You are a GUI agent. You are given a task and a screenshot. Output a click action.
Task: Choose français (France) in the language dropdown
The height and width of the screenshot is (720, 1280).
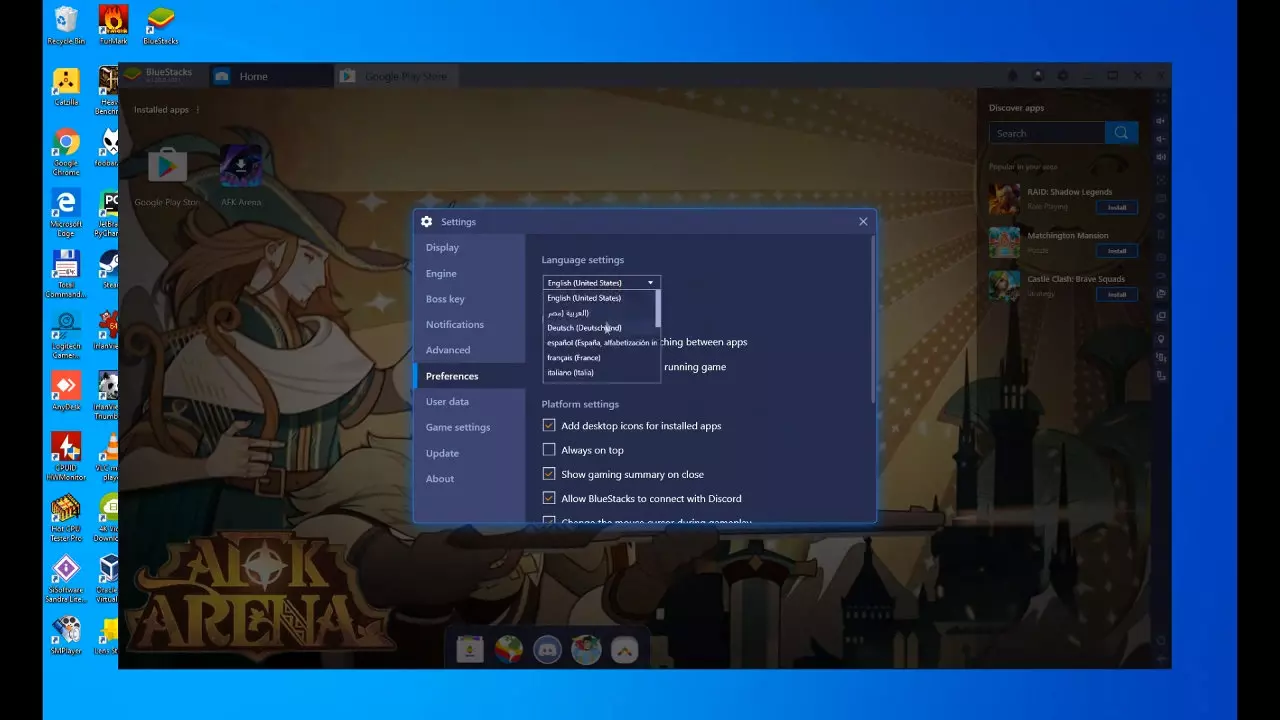(x=574, y=358)
